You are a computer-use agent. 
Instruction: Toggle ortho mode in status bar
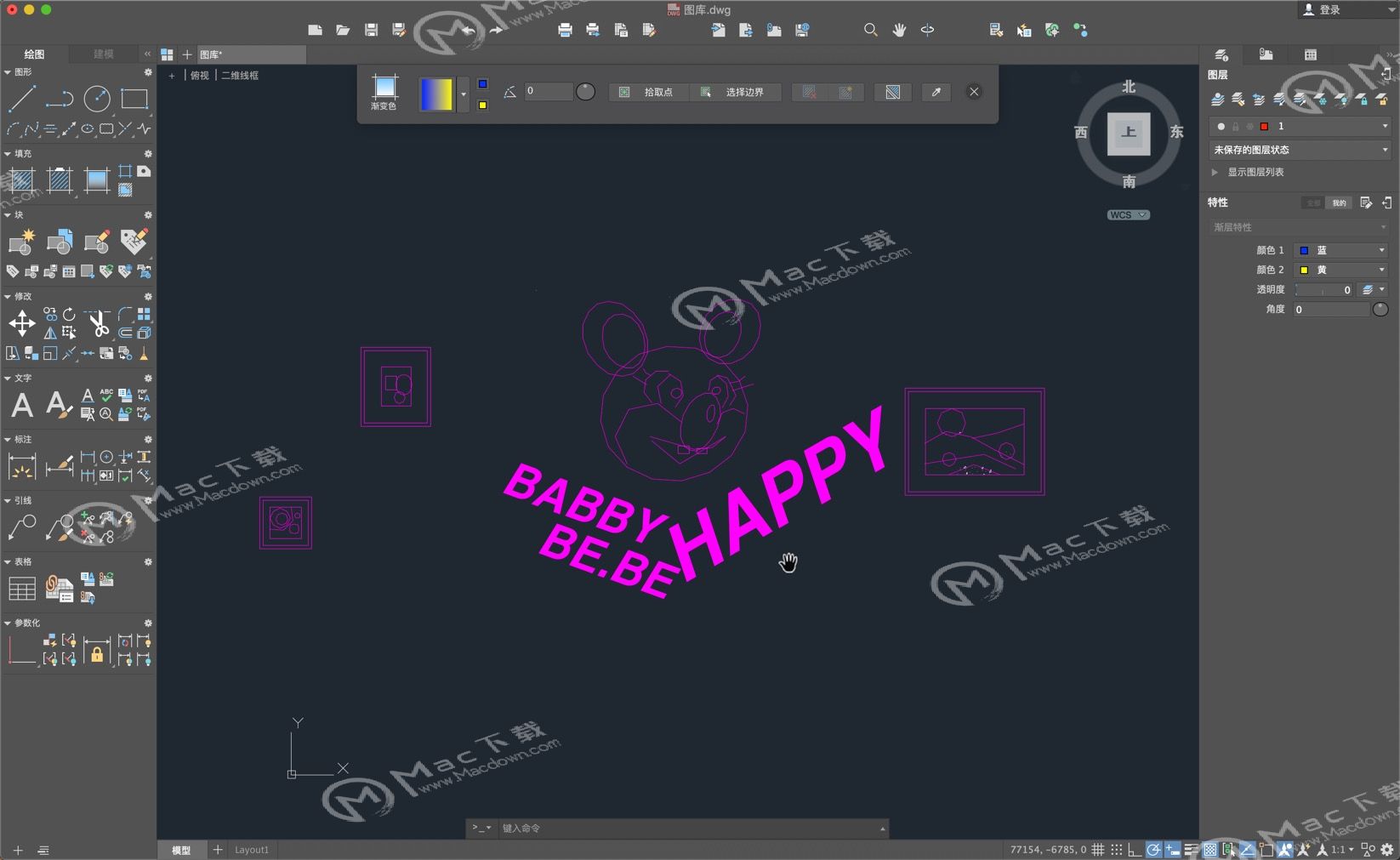pyautogui.click(x=1135, y=849)
